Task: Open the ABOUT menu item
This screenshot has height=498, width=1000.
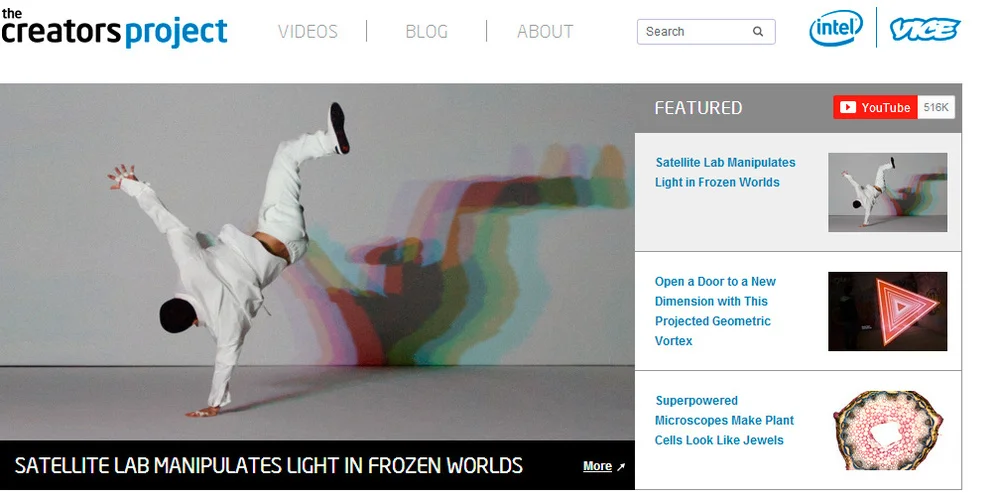Action: coord(545,31)
